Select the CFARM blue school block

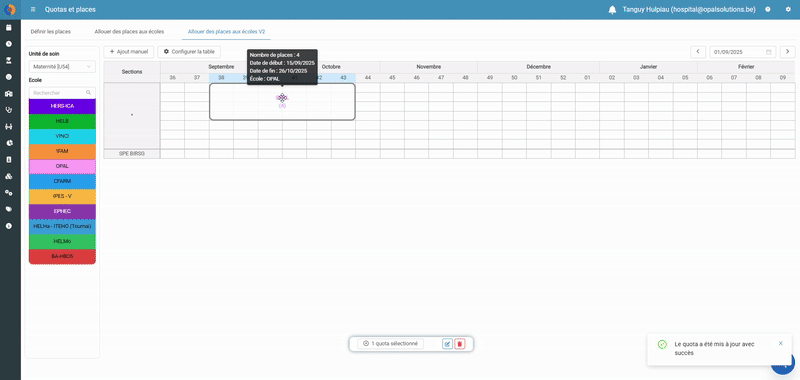click(x=62, y=181)
